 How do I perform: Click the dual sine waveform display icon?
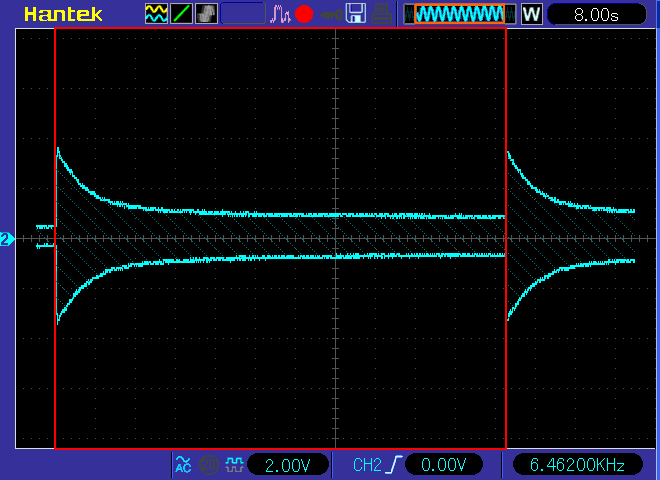(x=156, y=14)
